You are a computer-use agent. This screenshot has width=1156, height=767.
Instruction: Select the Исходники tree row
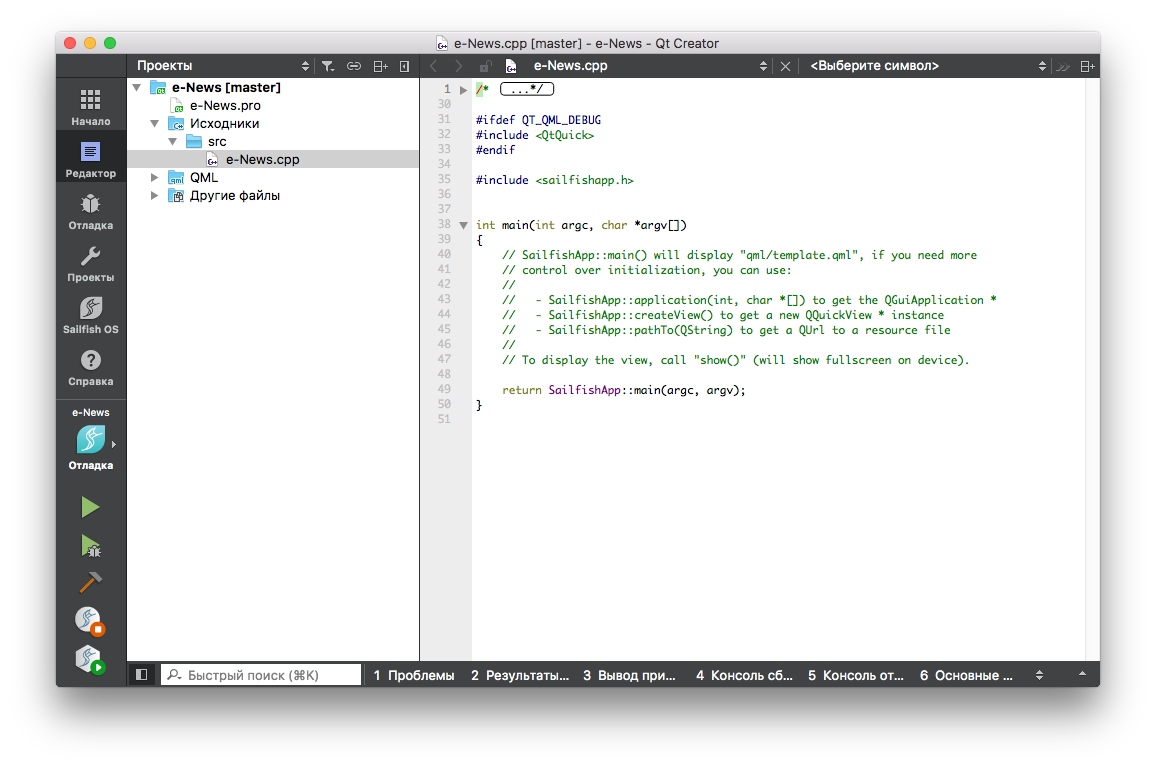coord(273,124)
